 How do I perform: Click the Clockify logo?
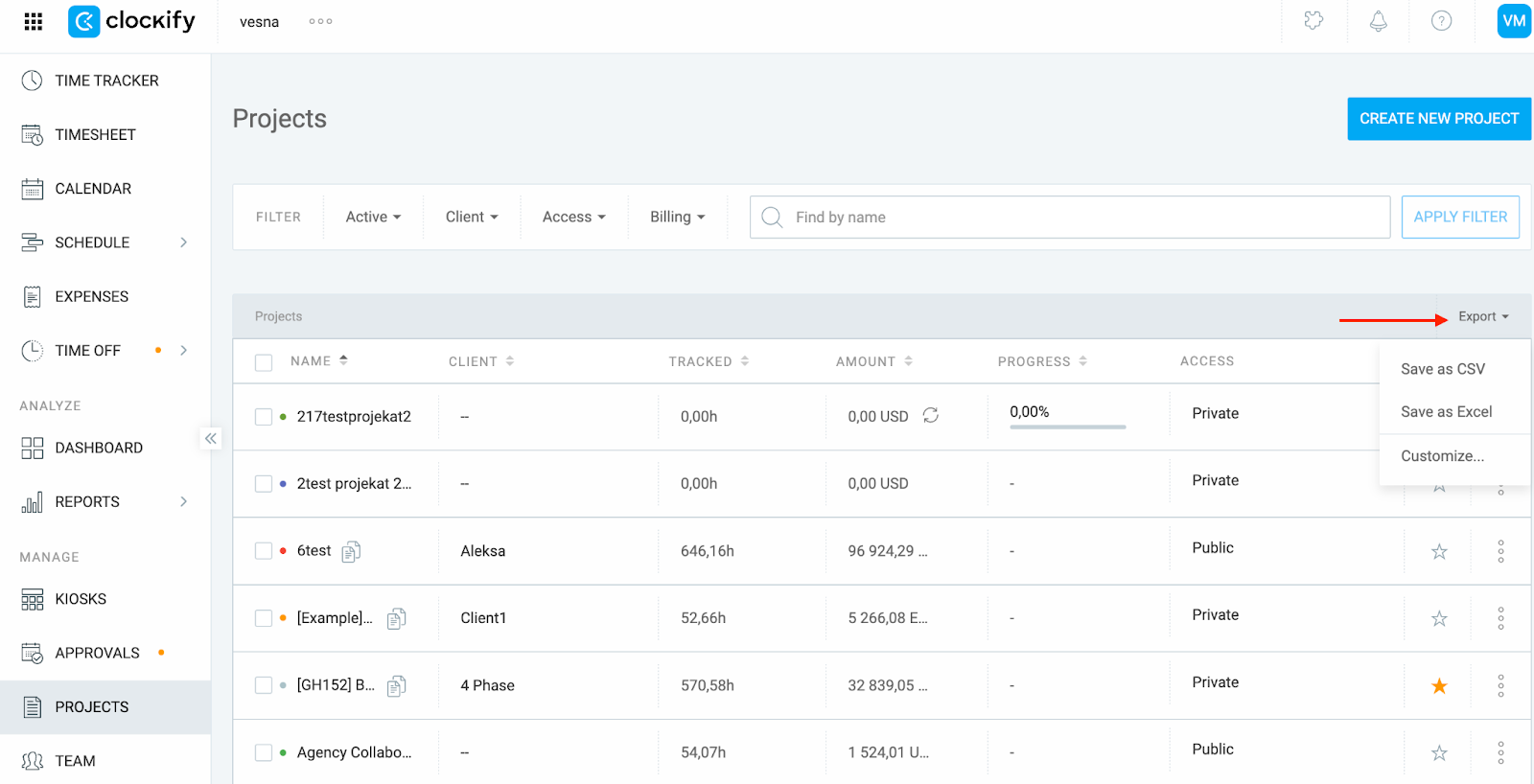[x=131, y=21]
